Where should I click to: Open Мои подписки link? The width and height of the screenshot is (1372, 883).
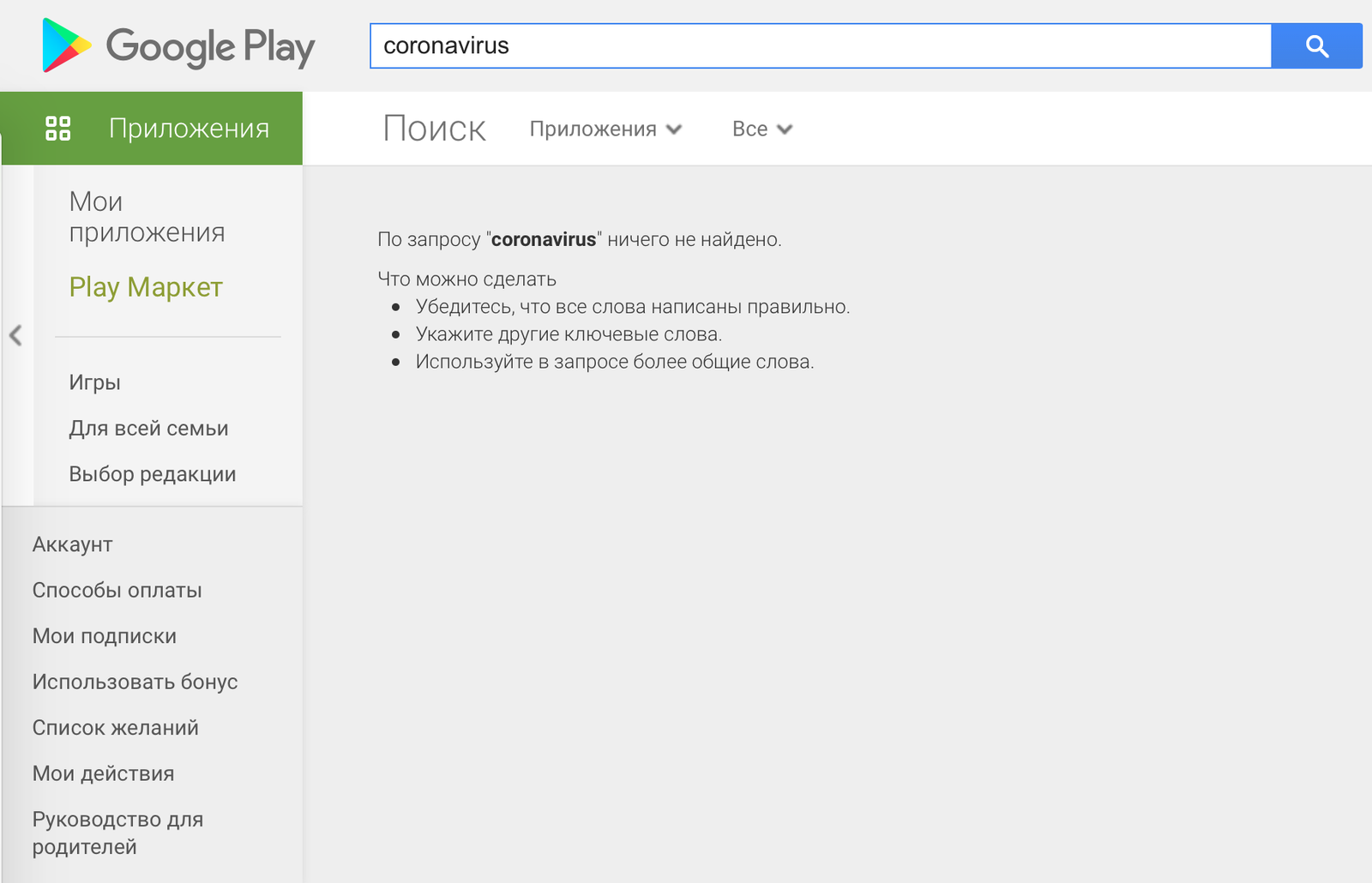coord(104,636)
